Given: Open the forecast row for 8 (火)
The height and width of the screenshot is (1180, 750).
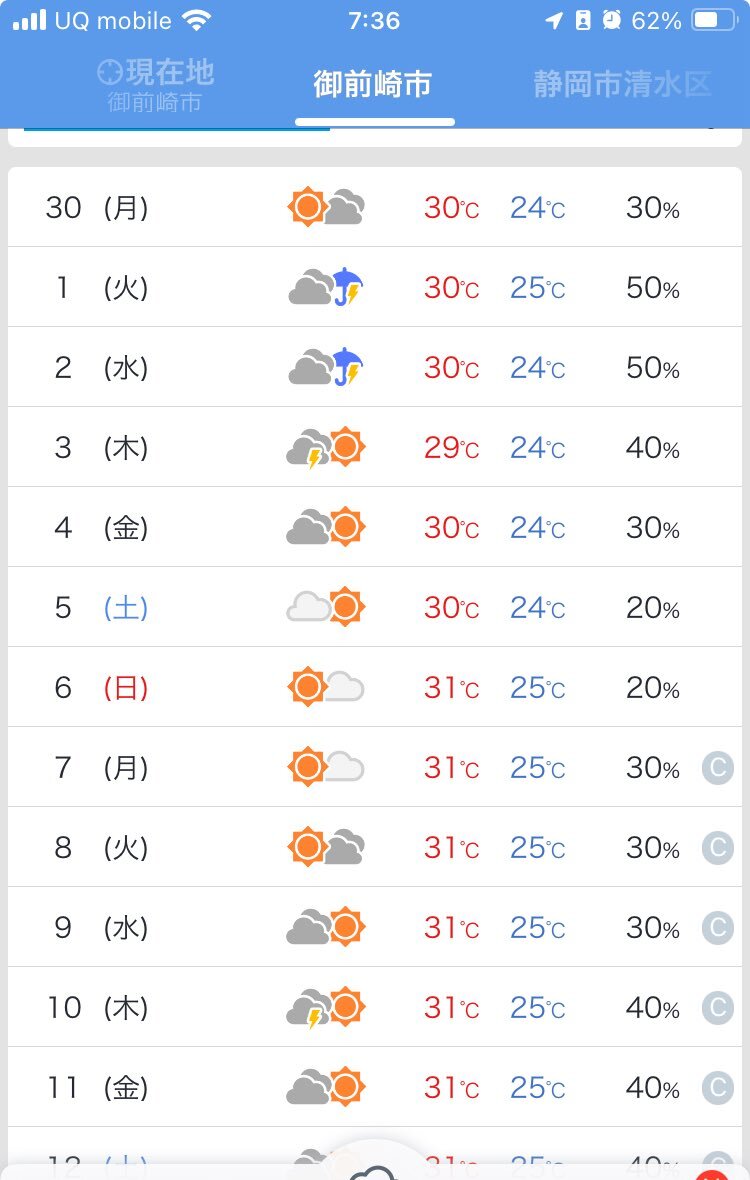Looking at the screenshot, I should [x=375, y=847].
